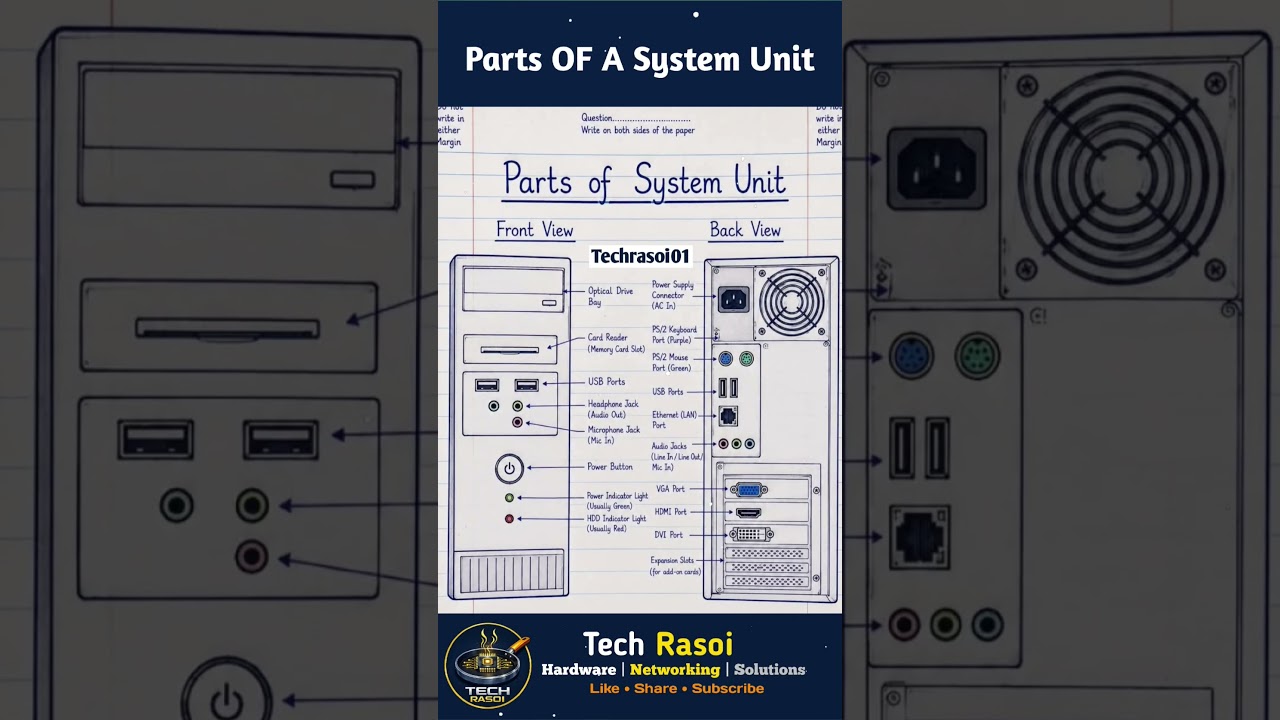Click the blue VGA connector in the Back View

749,490
